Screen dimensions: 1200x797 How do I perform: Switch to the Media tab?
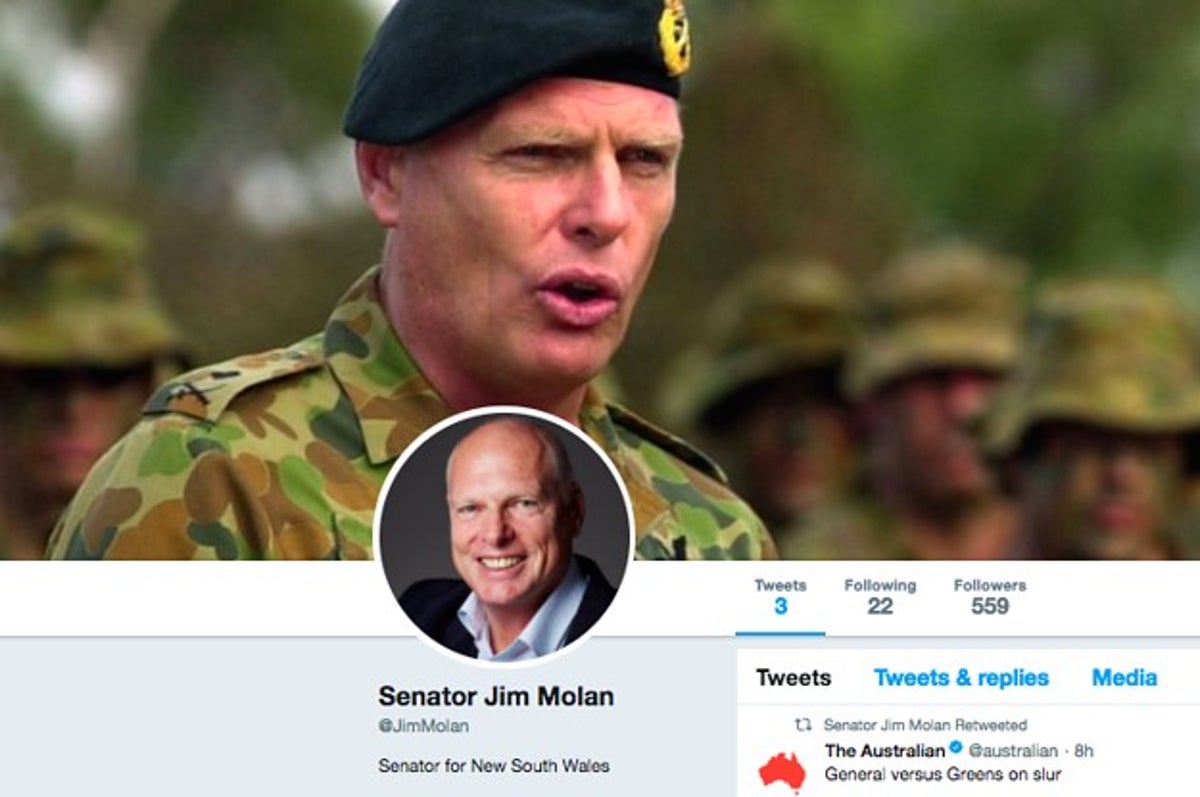point(1124,677)
